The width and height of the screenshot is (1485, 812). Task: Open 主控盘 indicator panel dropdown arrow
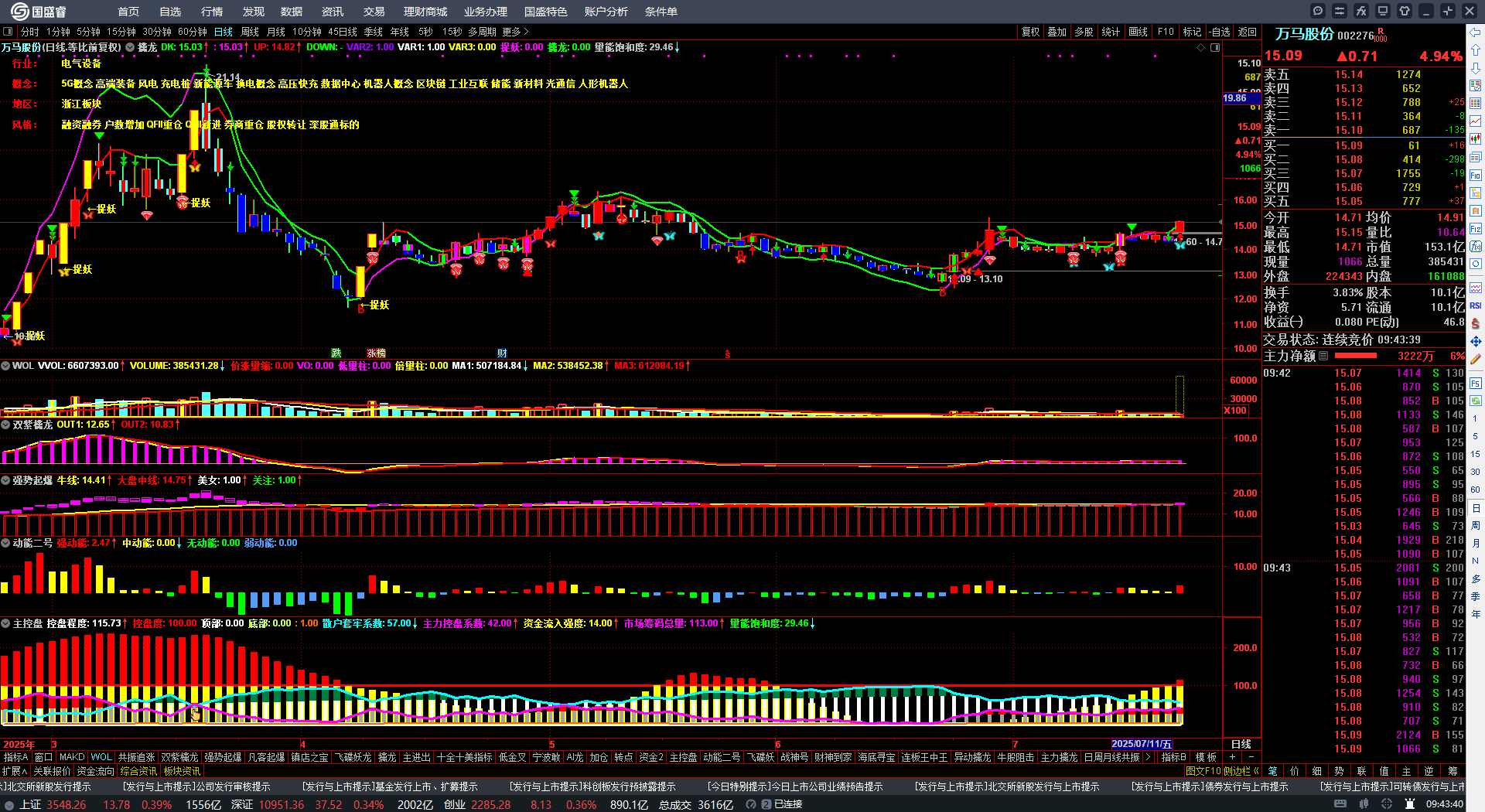point(5,623)
